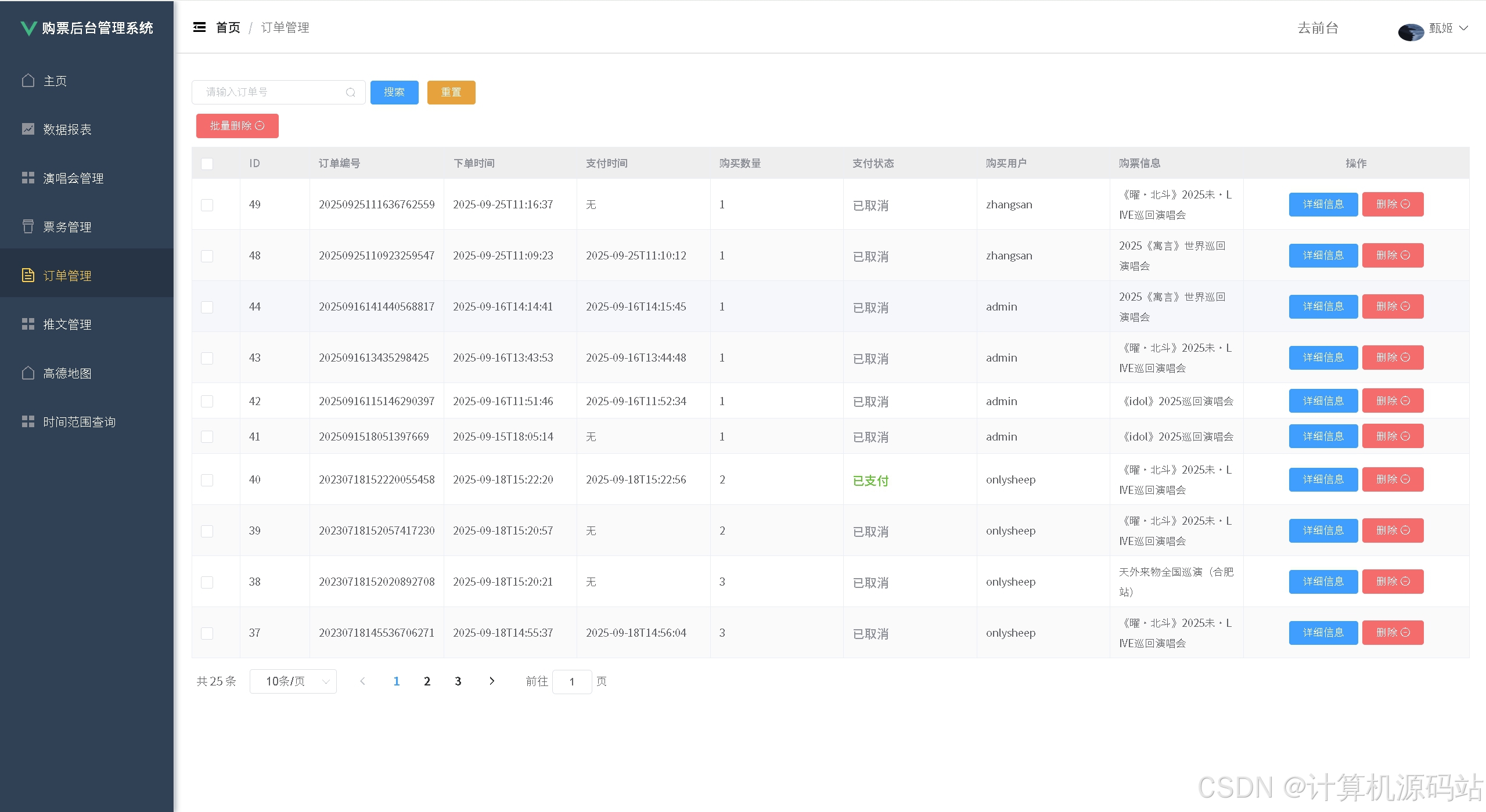Open 详细信息 for order ID 49

point(1323,204)
